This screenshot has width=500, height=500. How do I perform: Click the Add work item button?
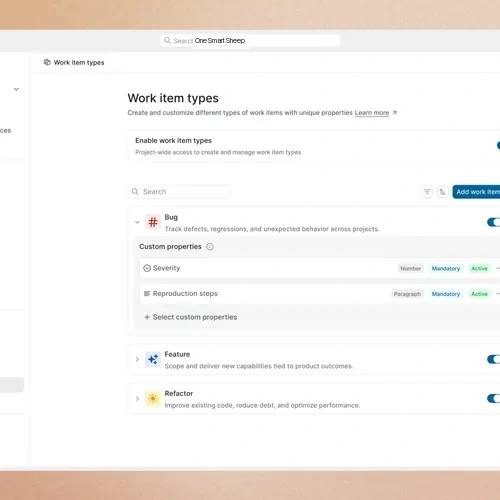pyautogui.click(x=476, y=192)
